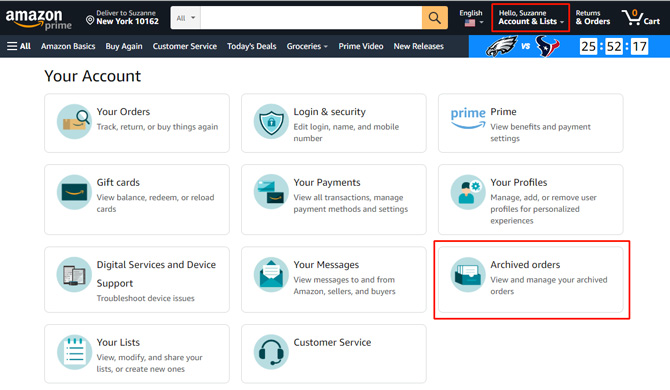Click the countdown timer 25:52:17
This screenshot has height=390, width=670.
pos(614,46)
